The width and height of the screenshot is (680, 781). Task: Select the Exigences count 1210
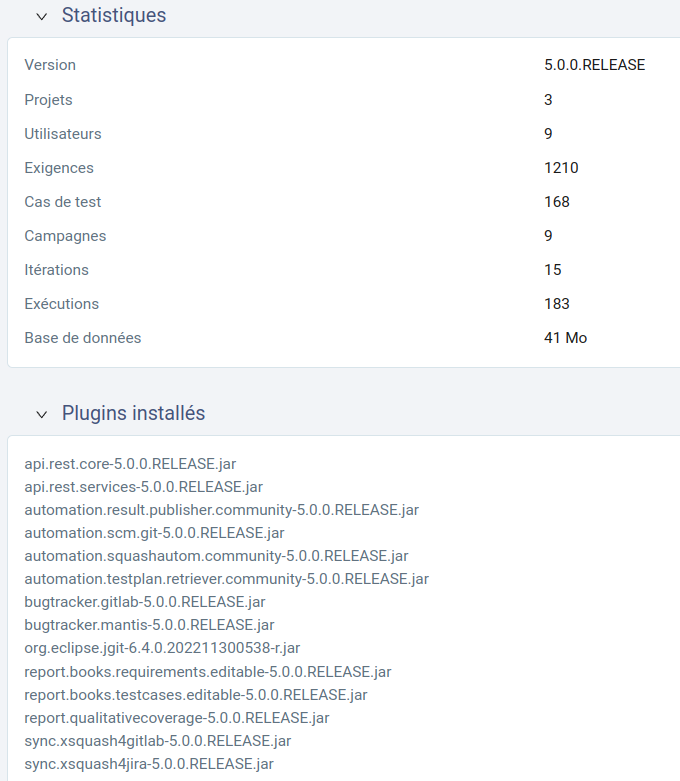point(561,168)
